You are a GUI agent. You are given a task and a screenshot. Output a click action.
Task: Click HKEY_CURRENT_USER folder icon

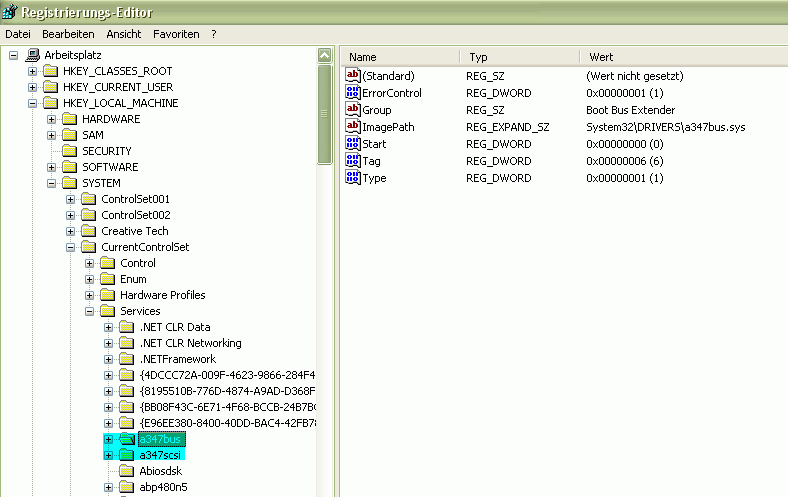tap(51, 87)
